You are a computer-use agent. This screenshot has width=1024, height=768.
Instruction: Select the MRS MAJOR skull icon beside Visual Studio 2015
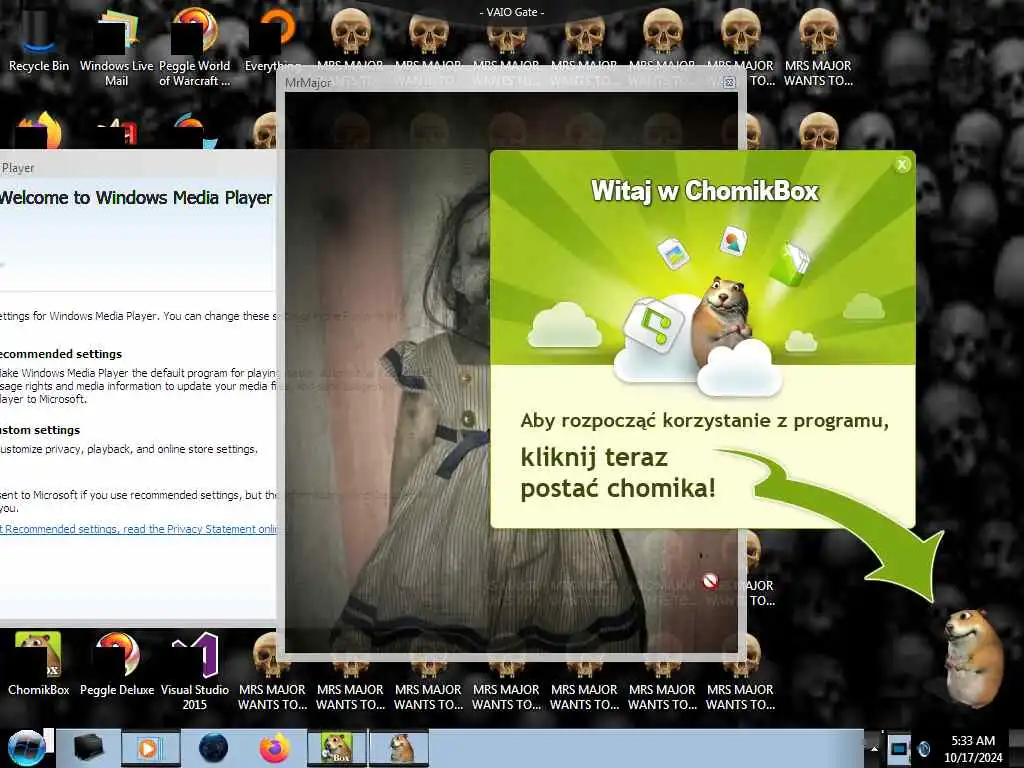point(272,671)
